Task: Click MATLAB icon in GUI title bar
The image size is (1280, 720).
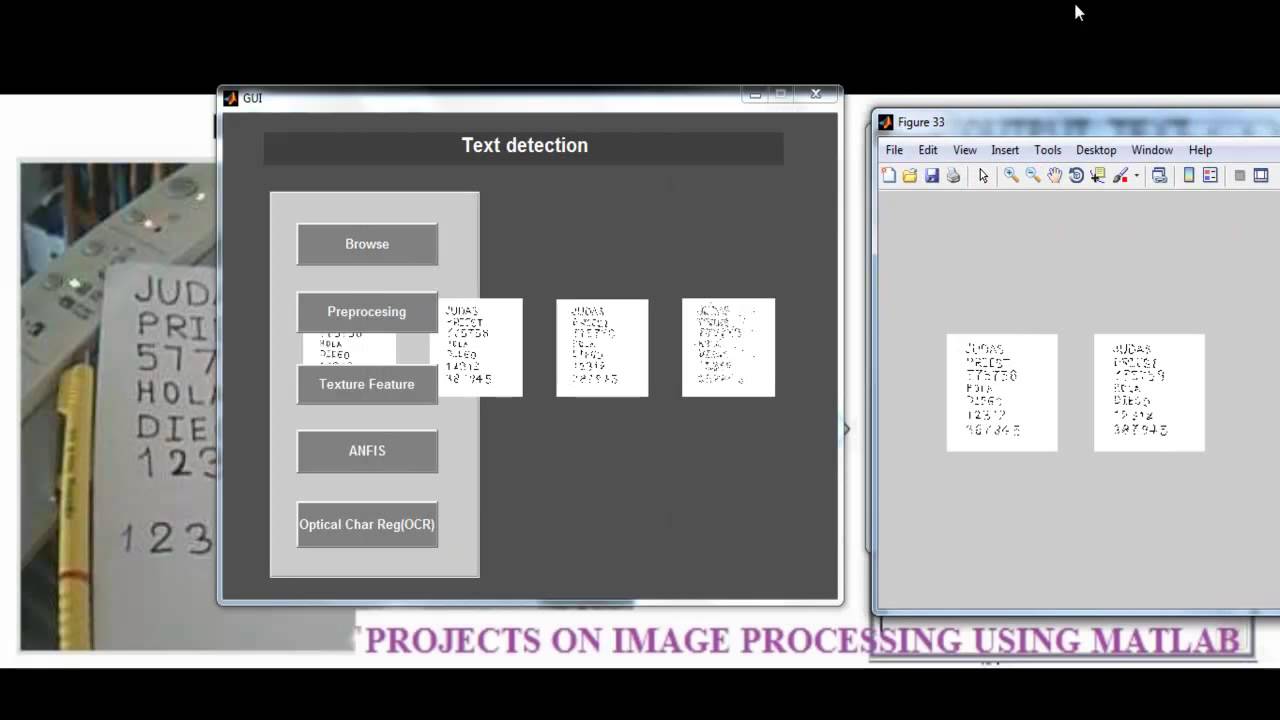Action: click(x=230, y=98)
